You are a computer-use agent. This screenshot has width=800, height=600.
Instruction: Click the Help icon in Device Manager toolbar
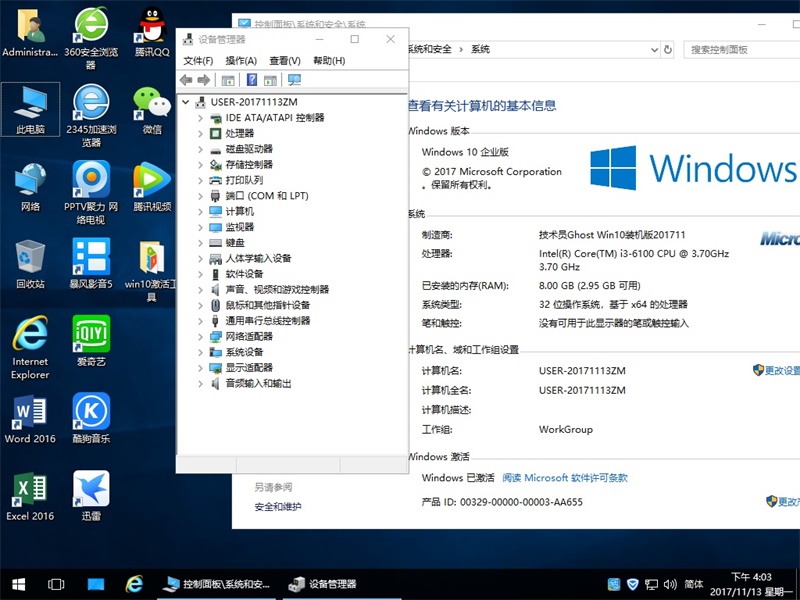[x=251, y=80]
